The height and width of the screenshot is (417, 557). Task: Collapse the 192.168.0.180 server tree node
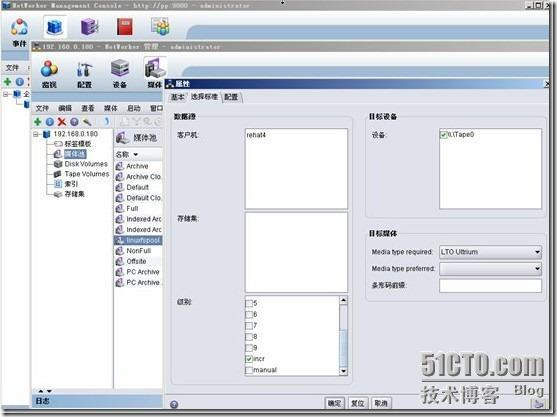[x=36, y=134]
